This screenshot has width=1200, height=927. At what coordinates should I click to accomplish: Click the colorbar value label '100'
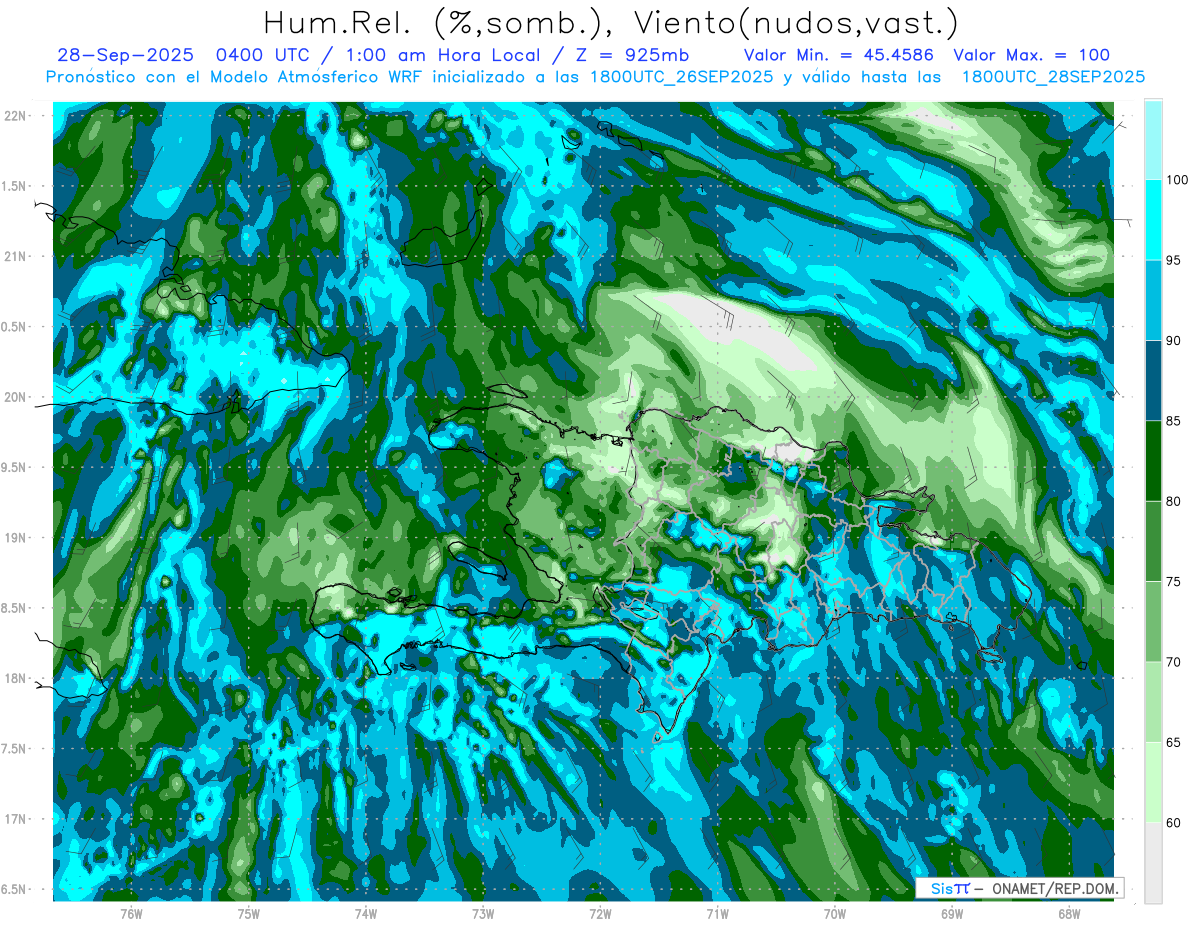click(x=1177, y=180)
